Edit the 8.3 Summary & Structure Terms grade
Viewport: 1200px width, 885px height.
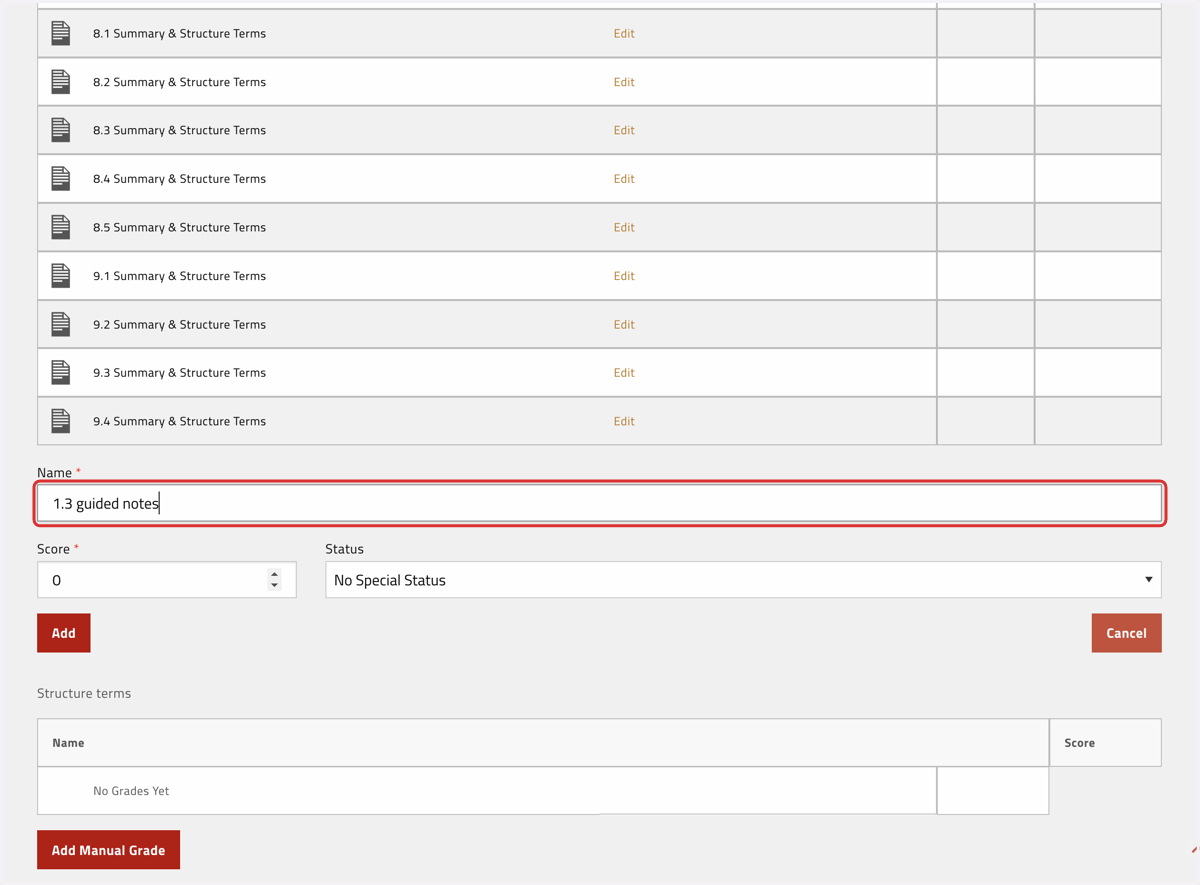pos(624,130)
